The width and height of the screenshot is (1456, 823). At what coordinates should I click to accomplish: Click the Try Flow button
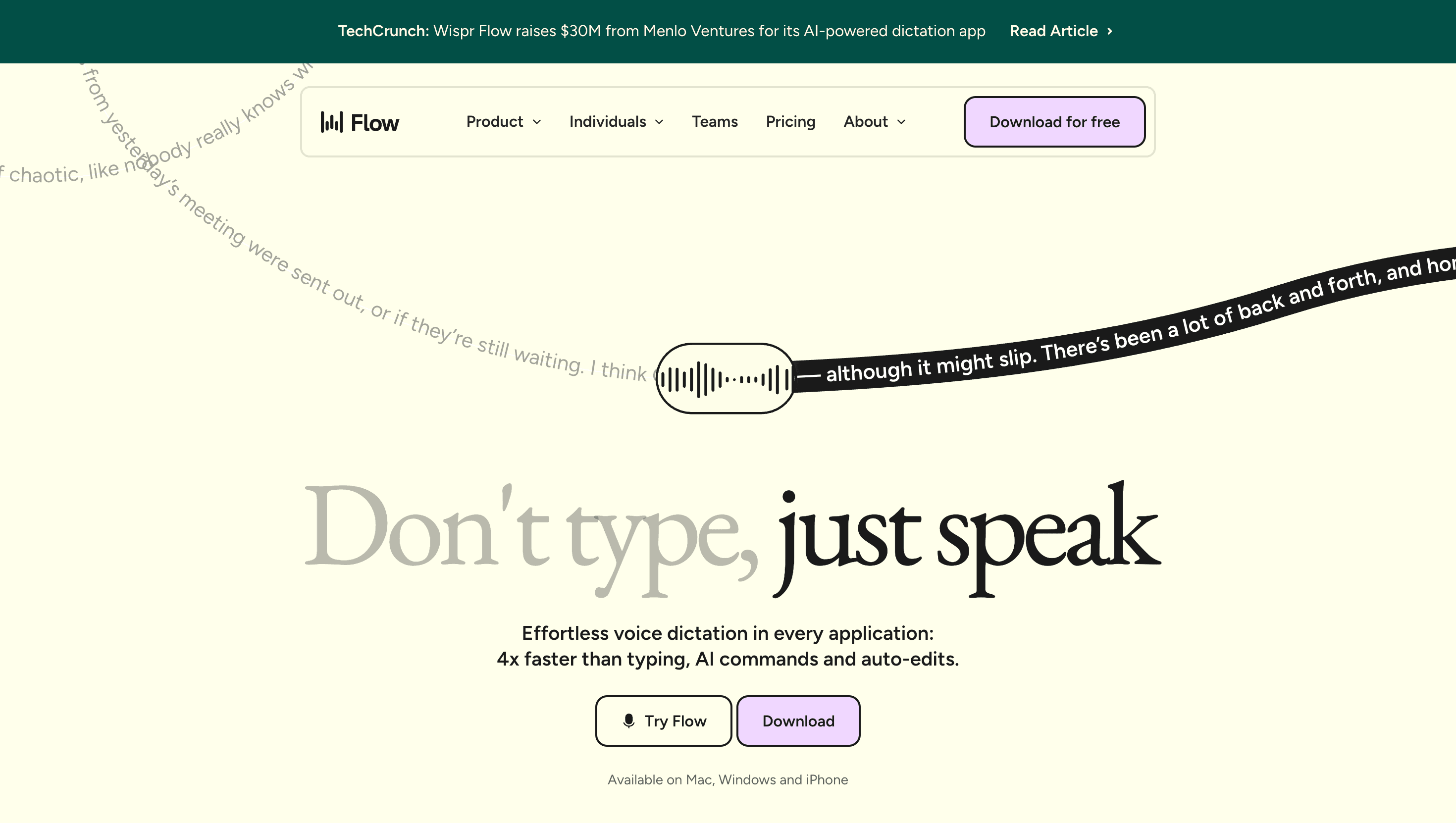pos(663,720)
